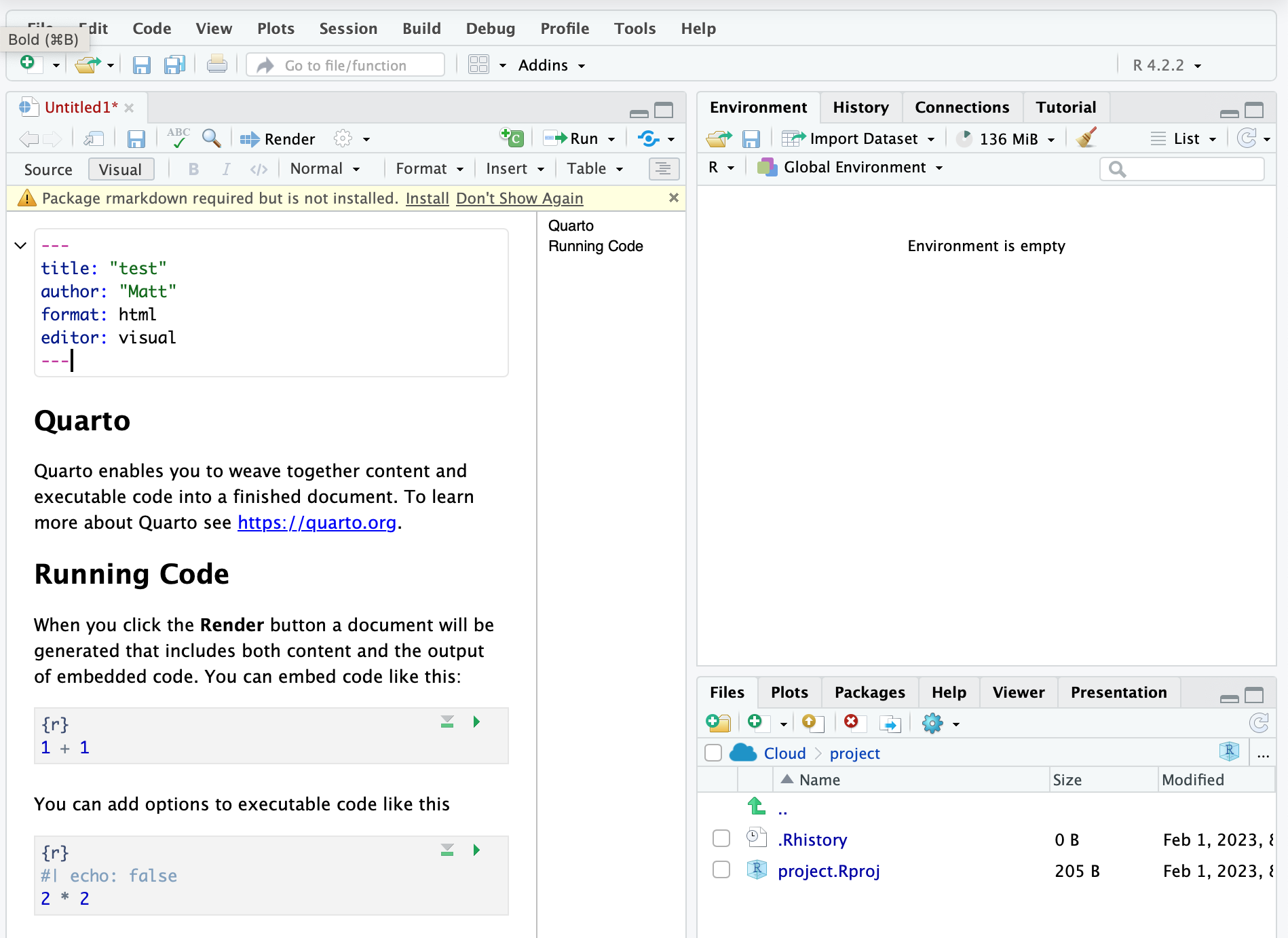Open the Addins dropdown
This screenshot has height=938, width=1288.
click(x=551, y=65)
